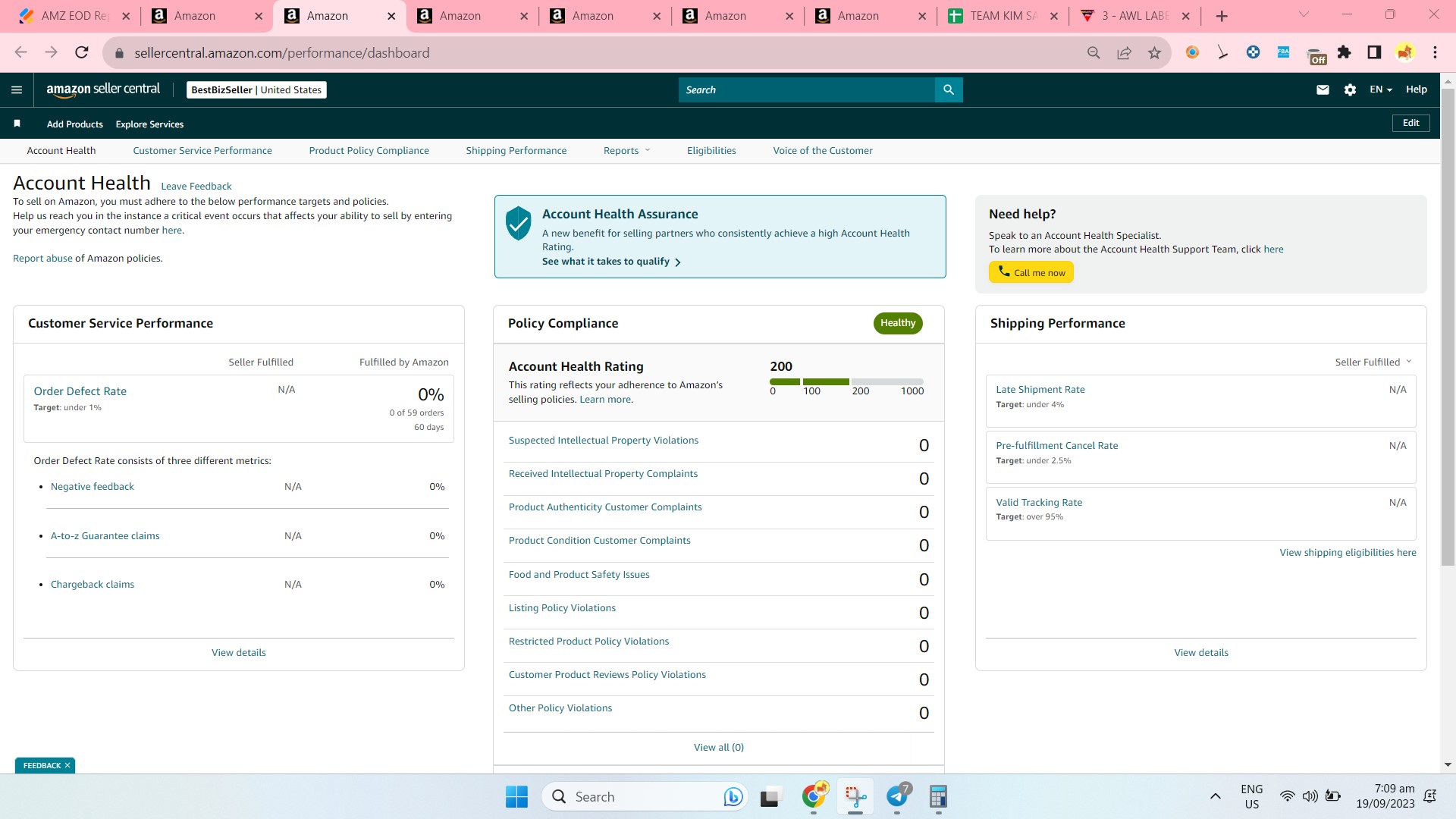Click the Windows Start button

[516, 797]
